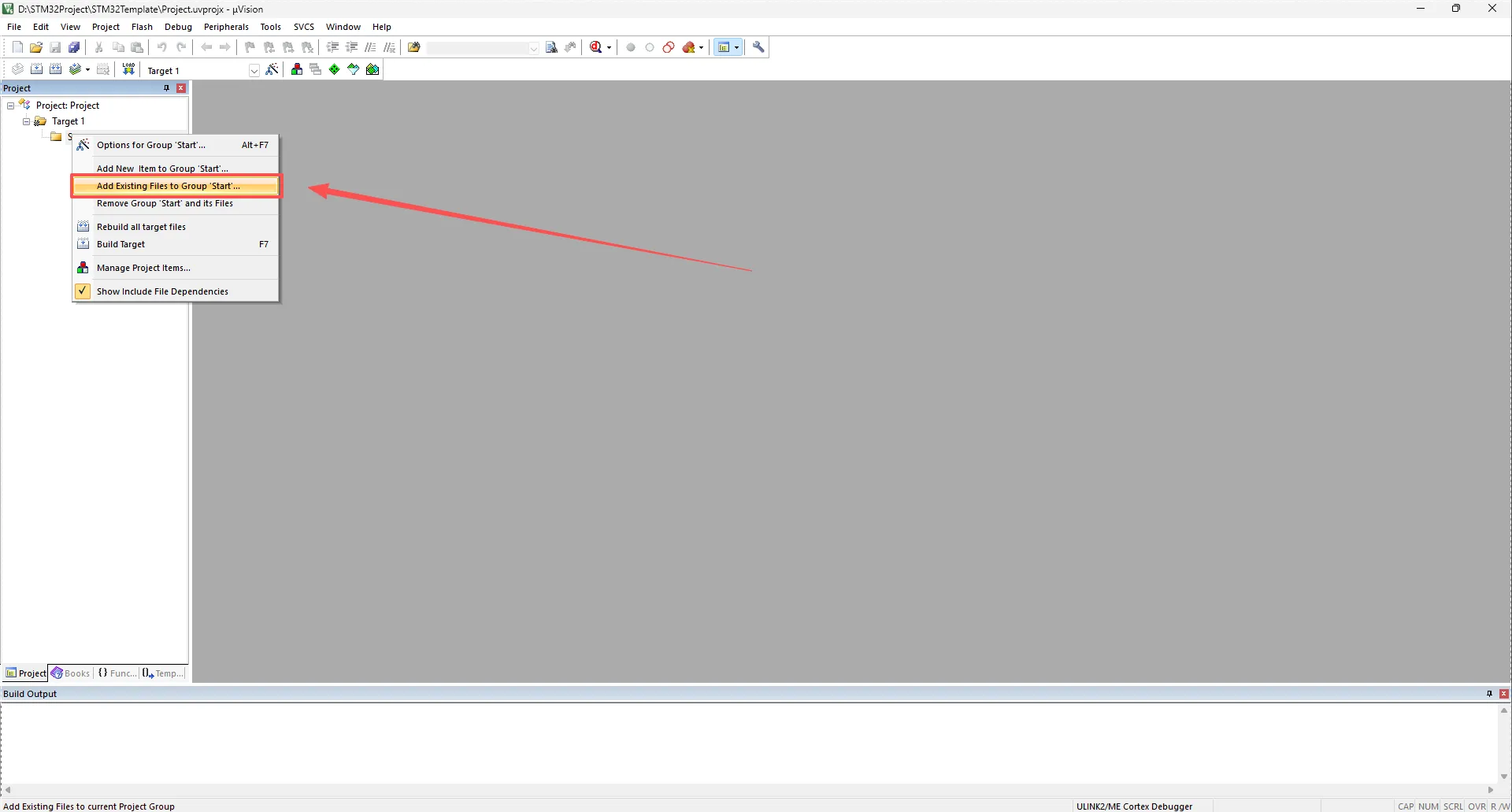
Task: Select the Project: Project tree item
Action: (x=68, y=106)
